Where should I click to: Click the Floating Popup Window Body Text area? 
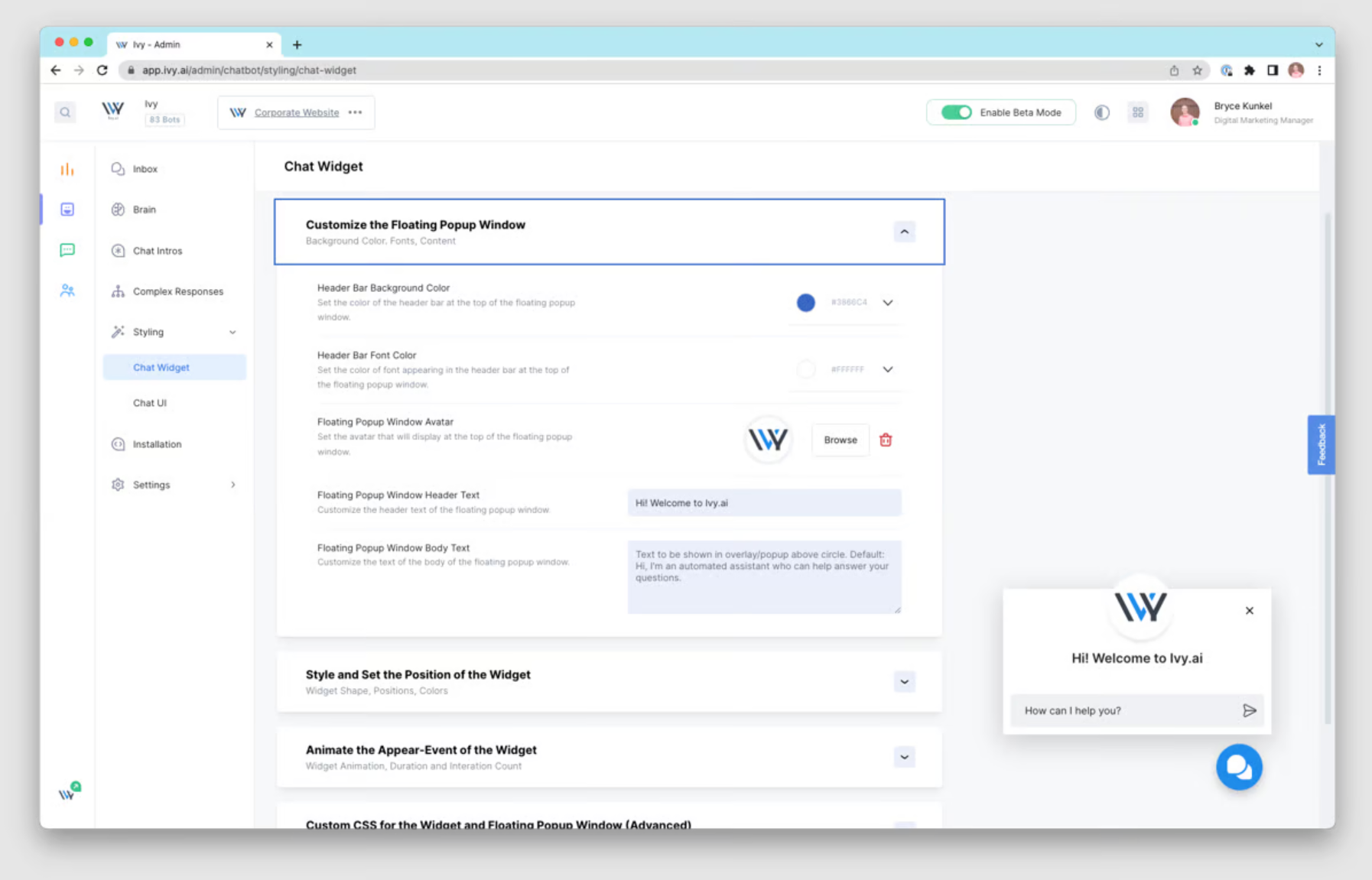764,577
